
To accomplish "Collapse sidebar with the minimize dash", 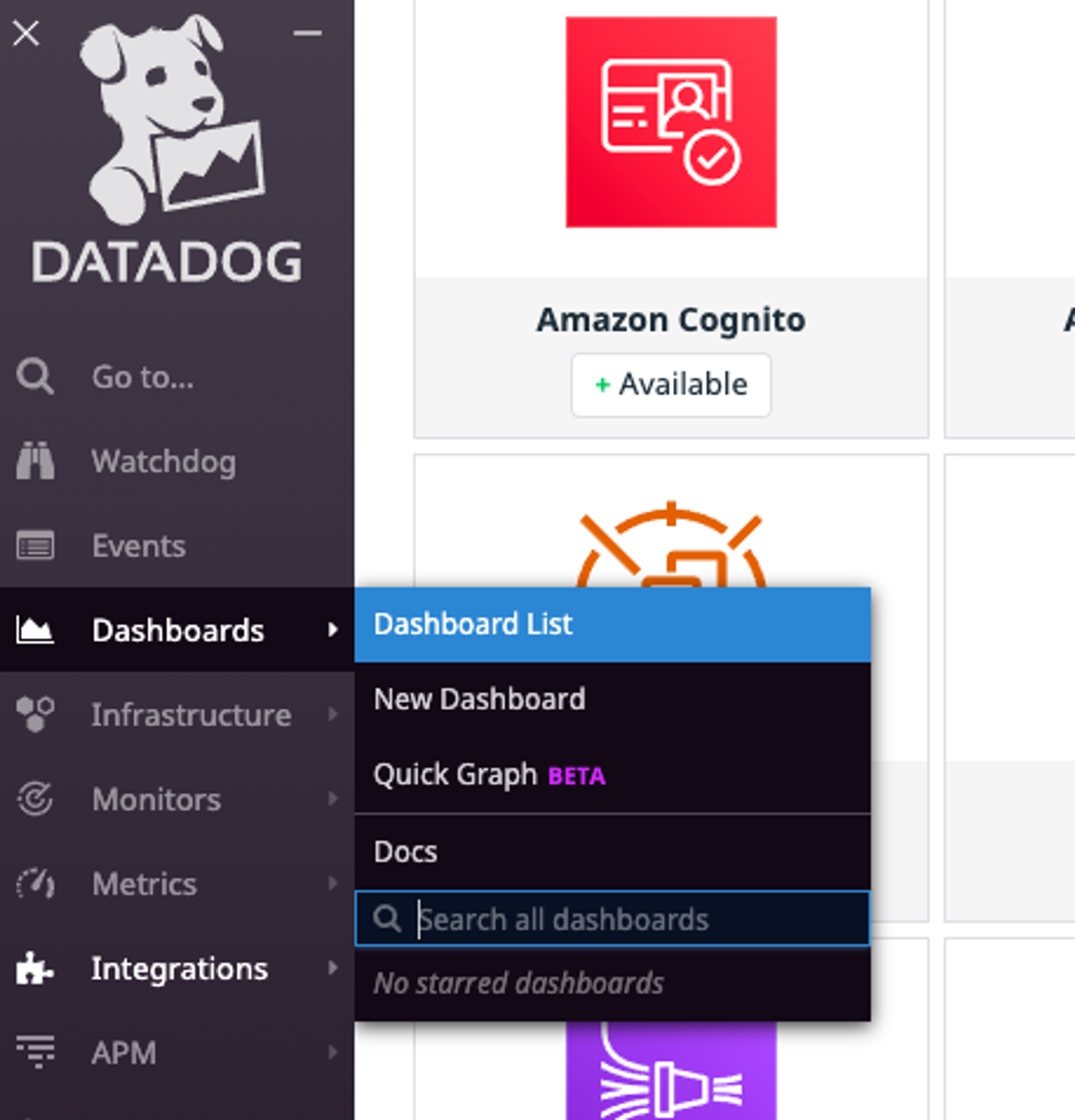I will (x=307, y=33).
